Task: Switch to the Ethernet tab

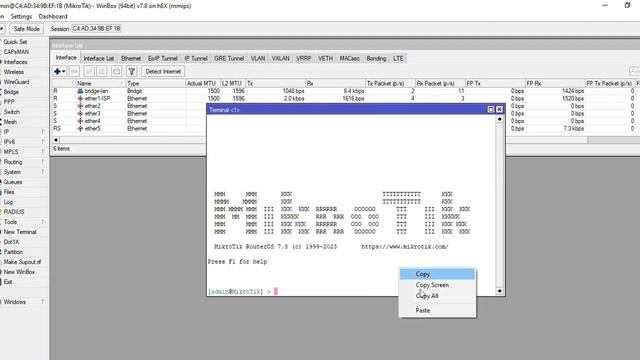Action: pos(131,58)
